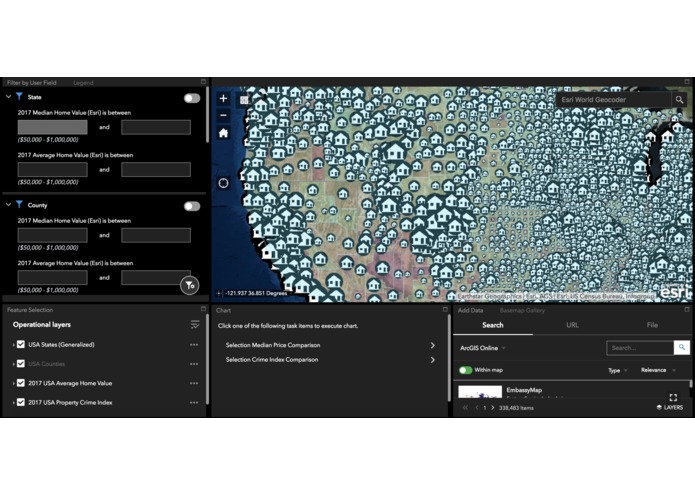The height and width of the screenshot is (494, 695).
Task: Uncheck 2017 USA Average Home Value layer
Action: coord(21,383)
